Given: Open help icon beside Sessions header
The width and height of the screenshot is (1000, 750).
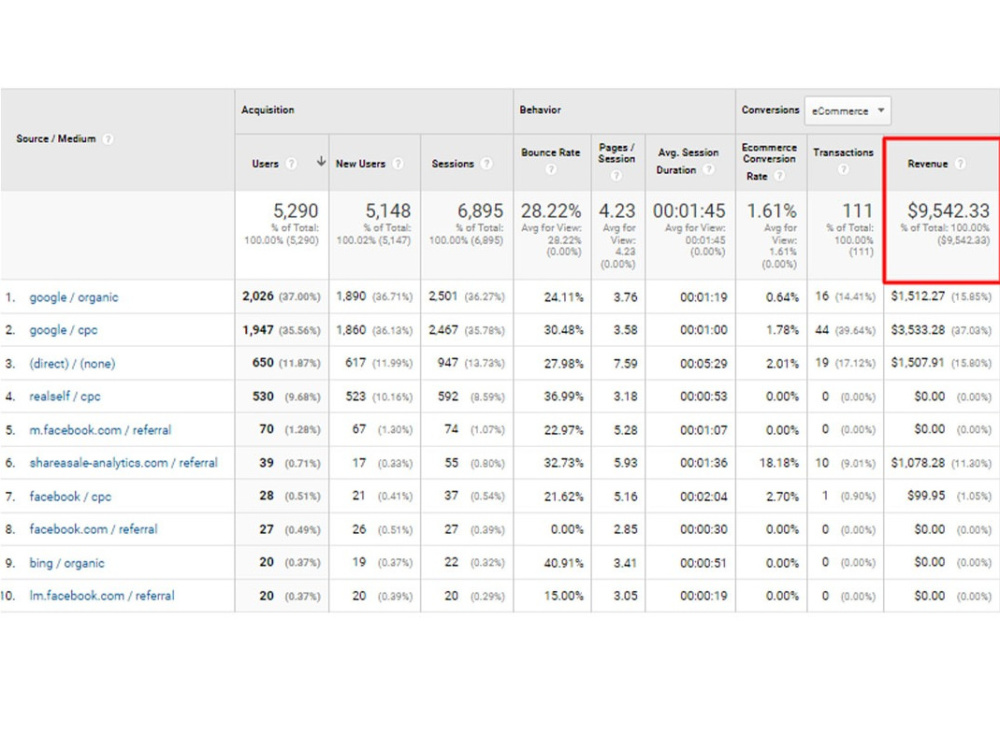Looking at the screenshot, I should [x=487, y=164].
